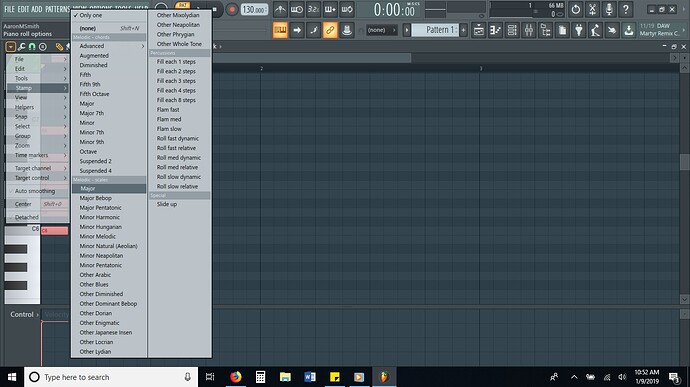The width and height of the screenshot is (690, 387).
Task: Expand the Advanced chords submenu
Action: click(109, 46)
